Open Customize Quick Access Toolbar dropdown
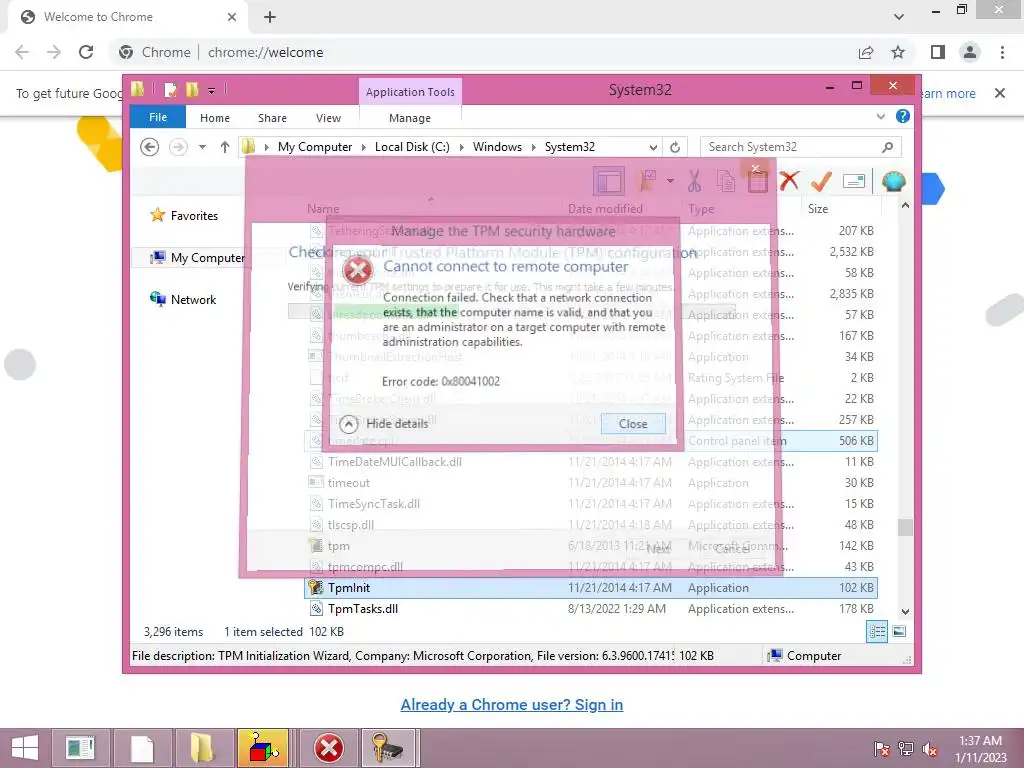 pos(212,91)
